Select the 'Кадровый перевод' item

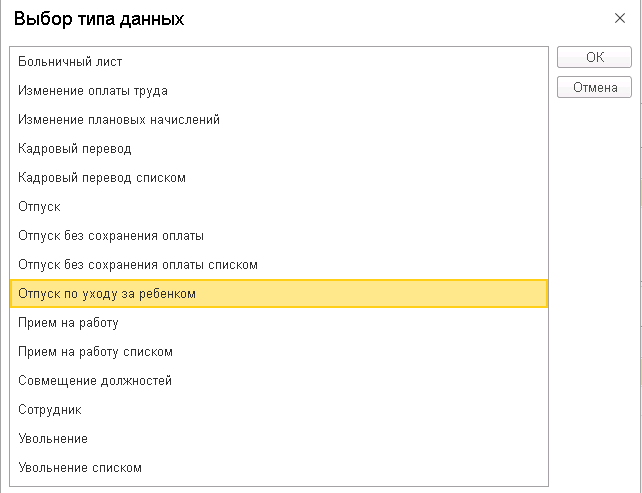click(x=75, y=149)
